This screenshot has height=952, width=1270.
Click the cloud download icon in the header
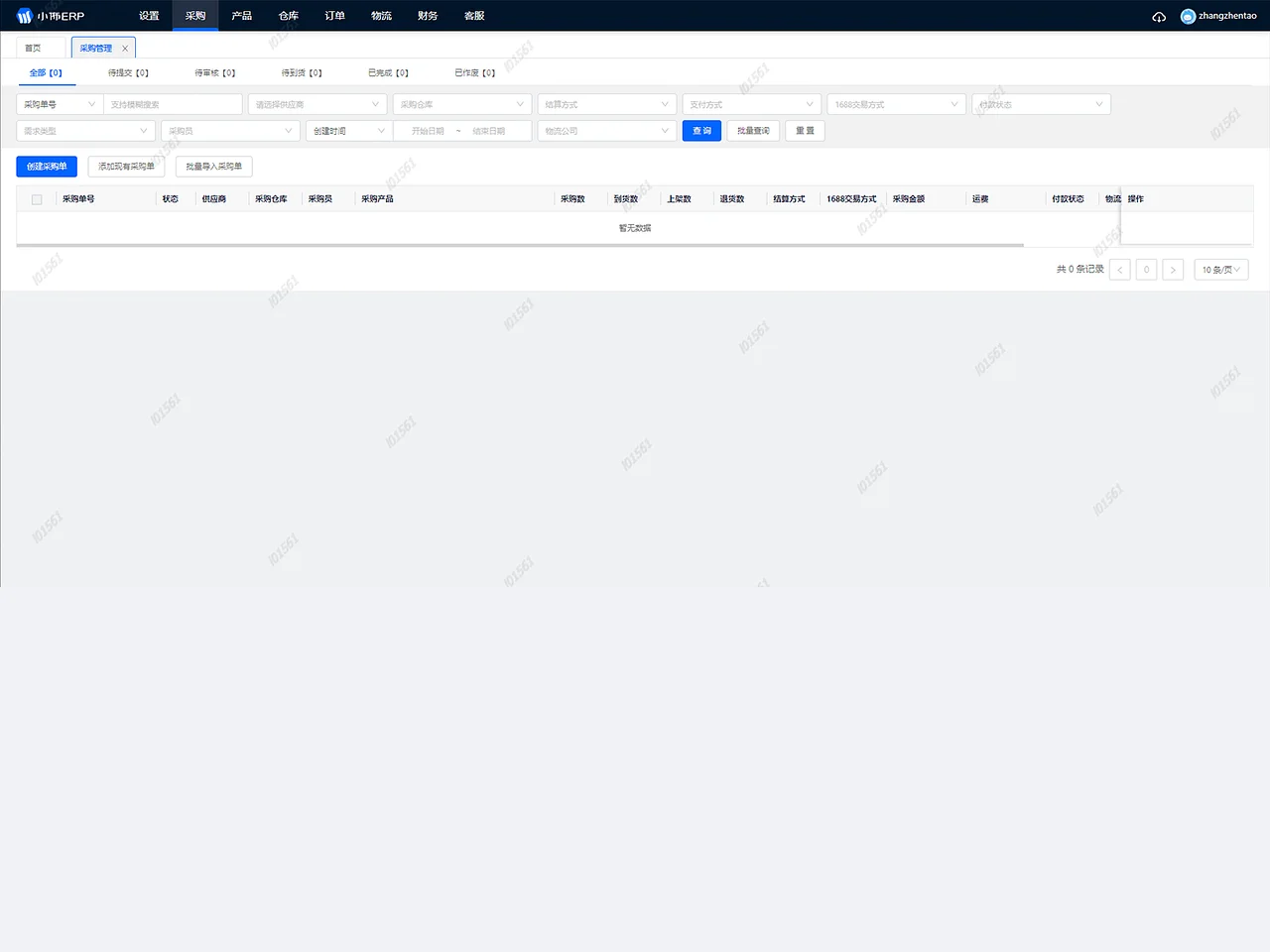click(1158, 15)
